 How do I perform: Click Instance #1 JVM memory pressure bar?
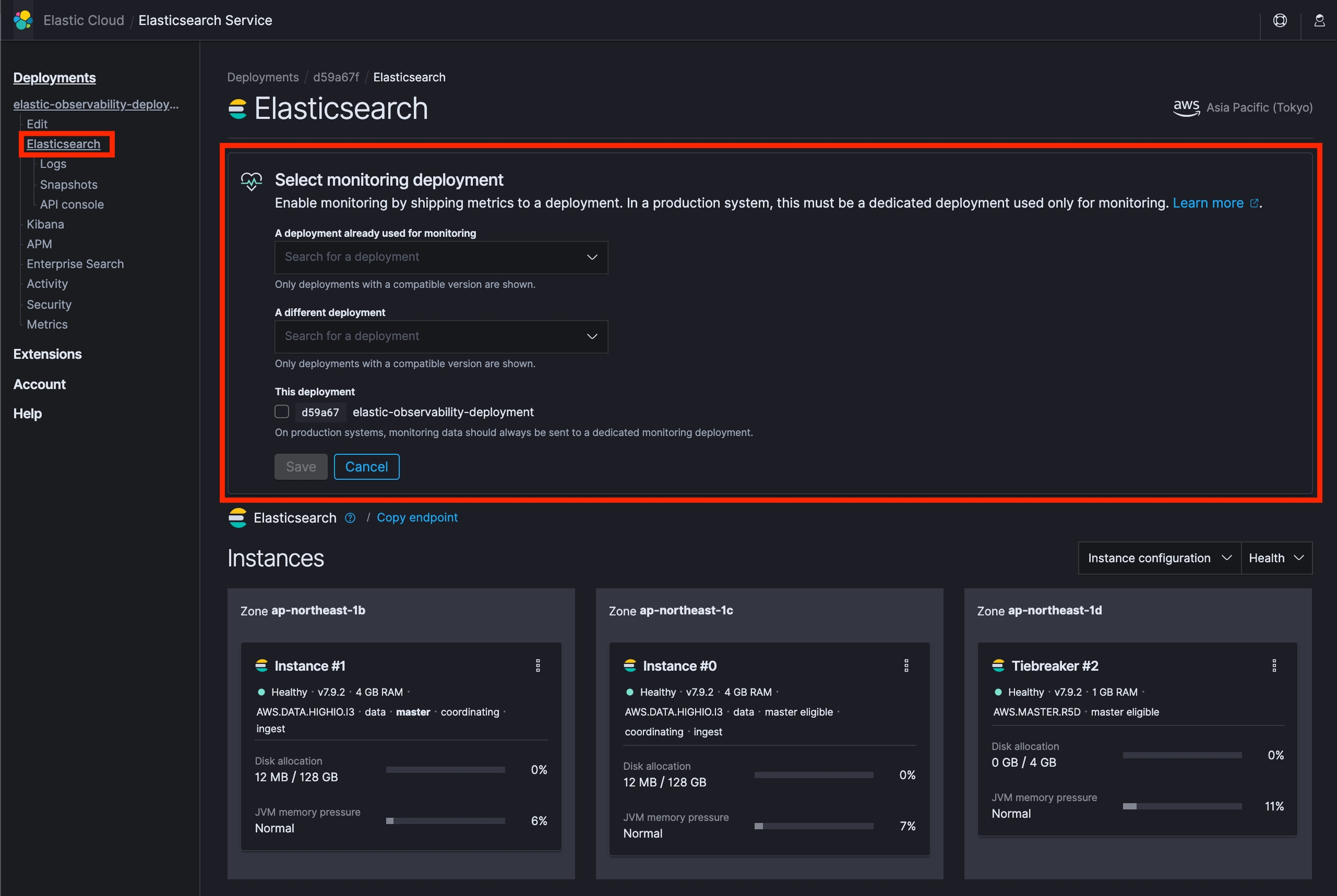click(x=445, y=821)
